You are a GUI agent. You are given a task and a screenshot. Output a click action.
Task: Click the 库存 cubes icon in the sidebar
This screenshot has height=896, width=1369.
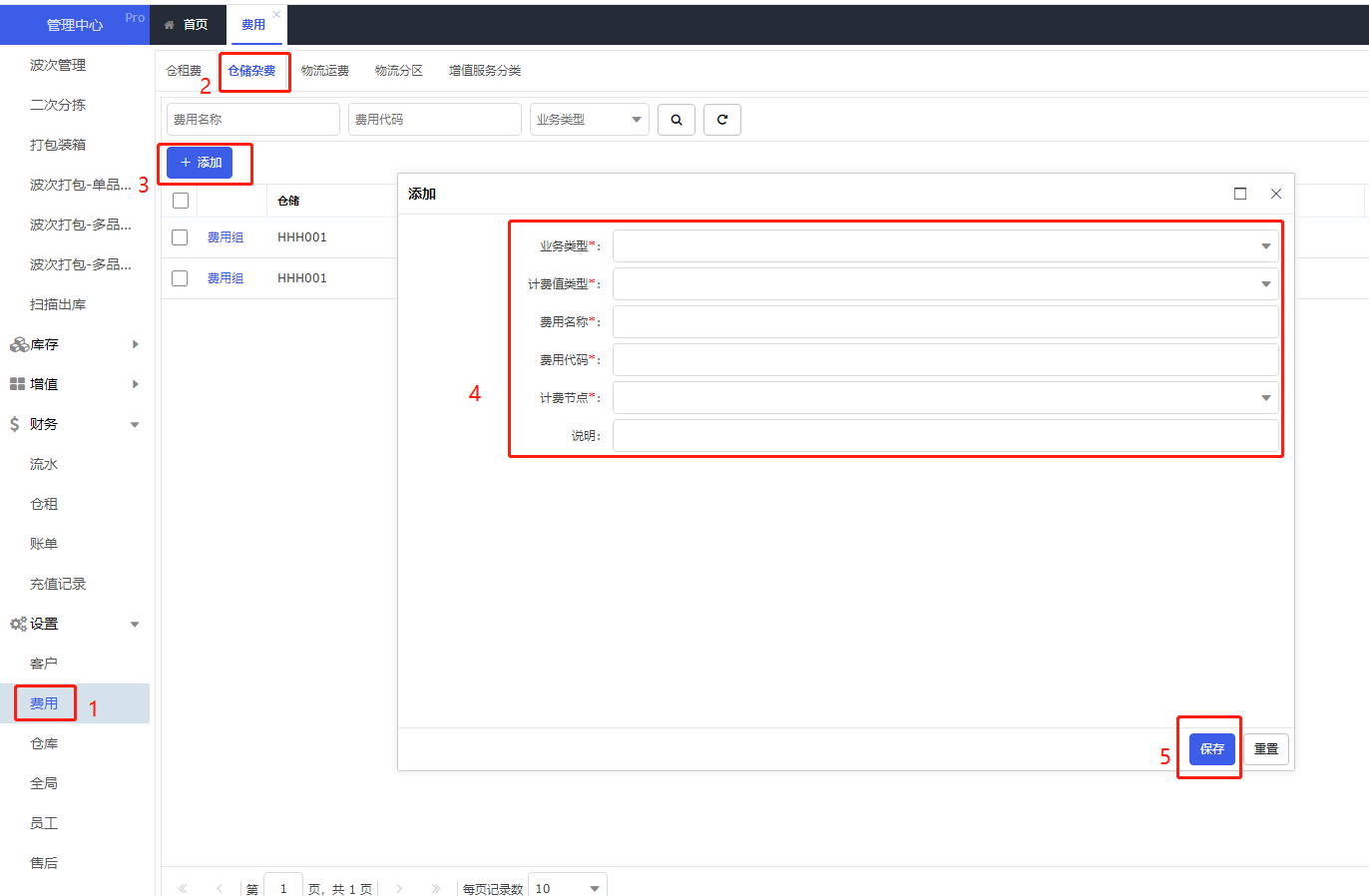(x=19, y=344)
